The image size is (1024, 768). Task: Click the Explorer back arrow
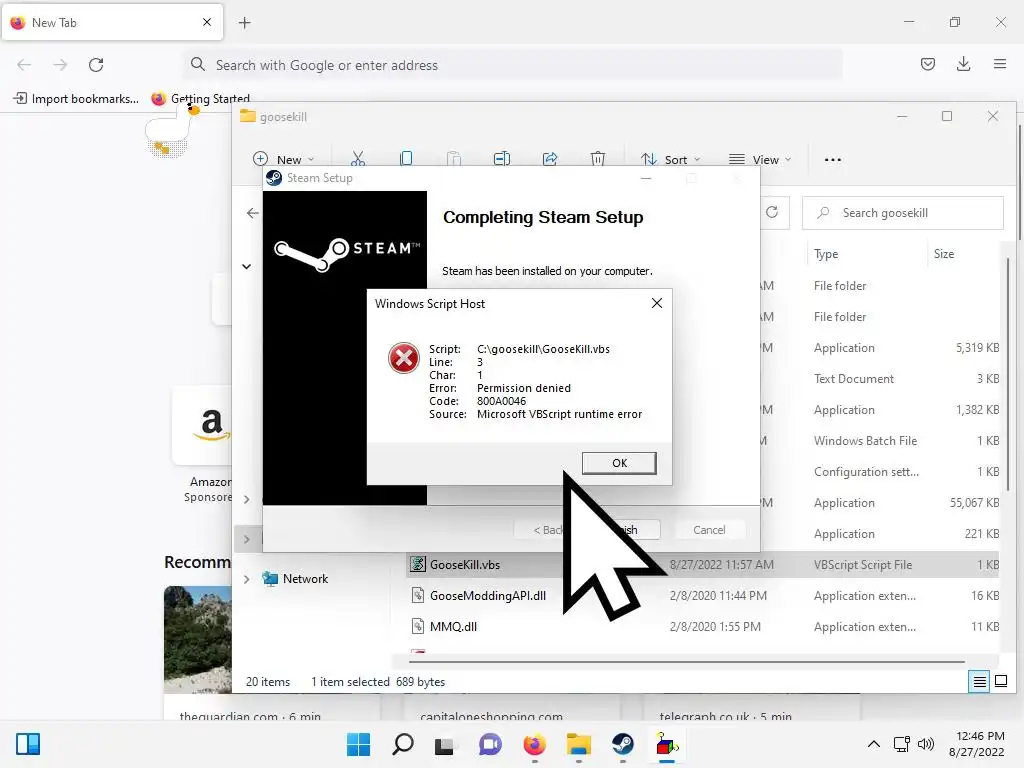tap(253, 213)
